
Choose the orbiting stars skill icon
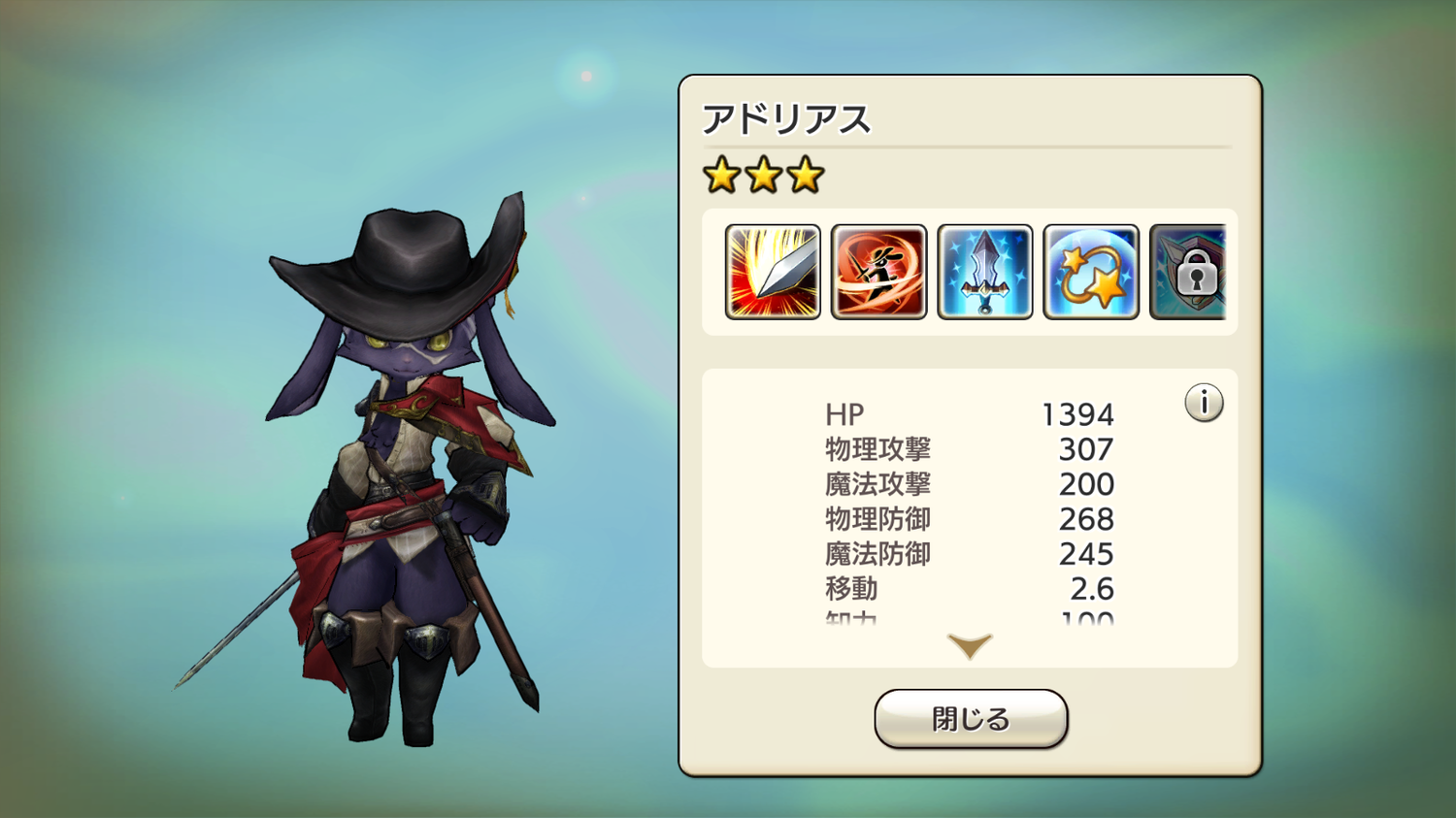pos(1090,272)
